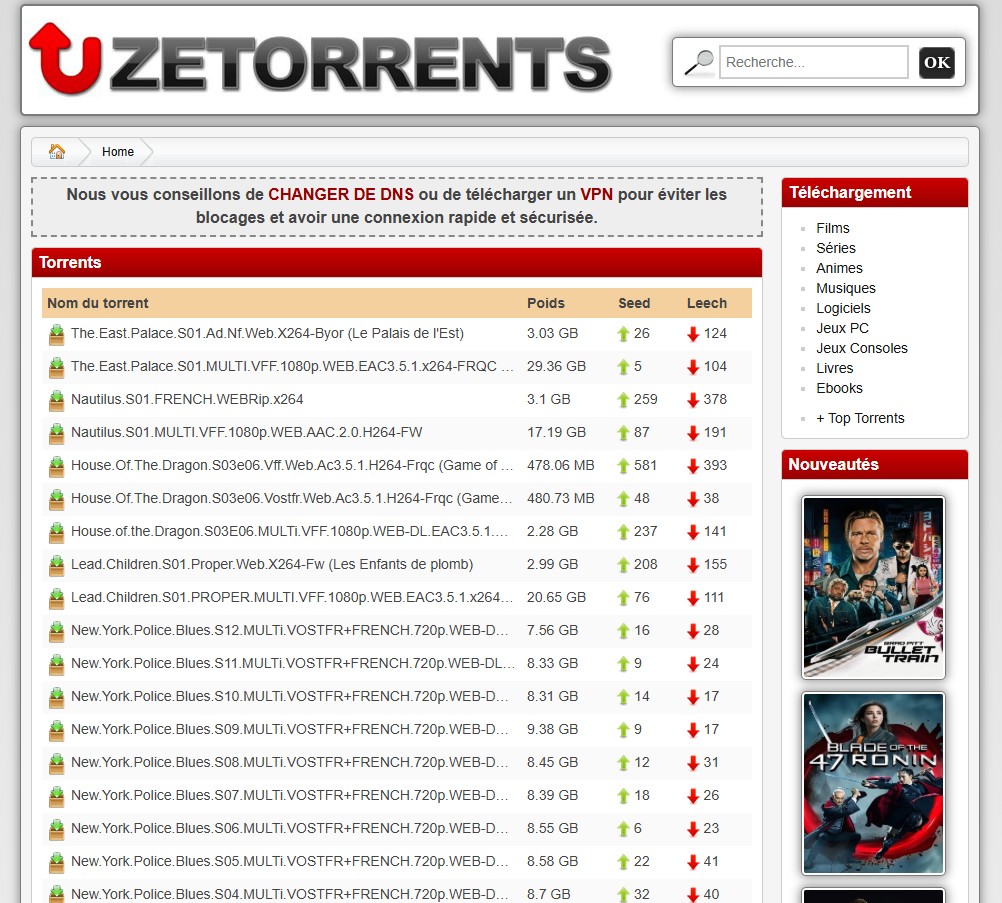Click download icon for New.York.Police.Blues.S08 row
Viewport: 1002px width, 903px height.
pos(57,764)
